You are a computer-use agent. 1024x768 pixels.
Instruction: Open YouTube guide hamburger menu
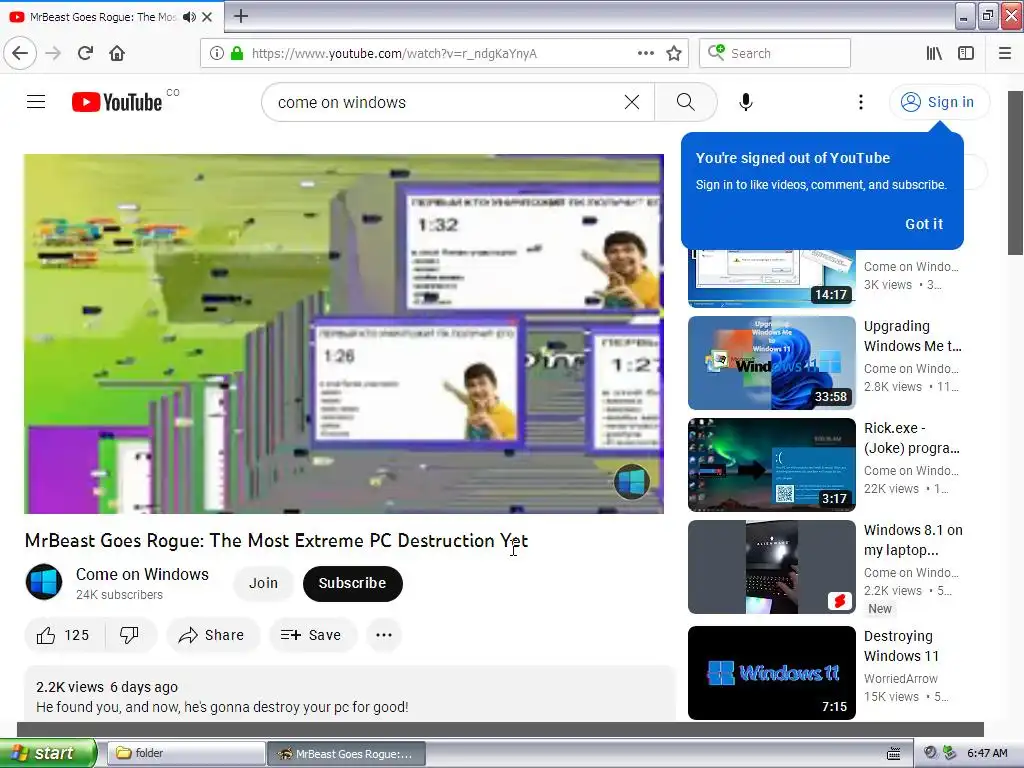(36, 102)
